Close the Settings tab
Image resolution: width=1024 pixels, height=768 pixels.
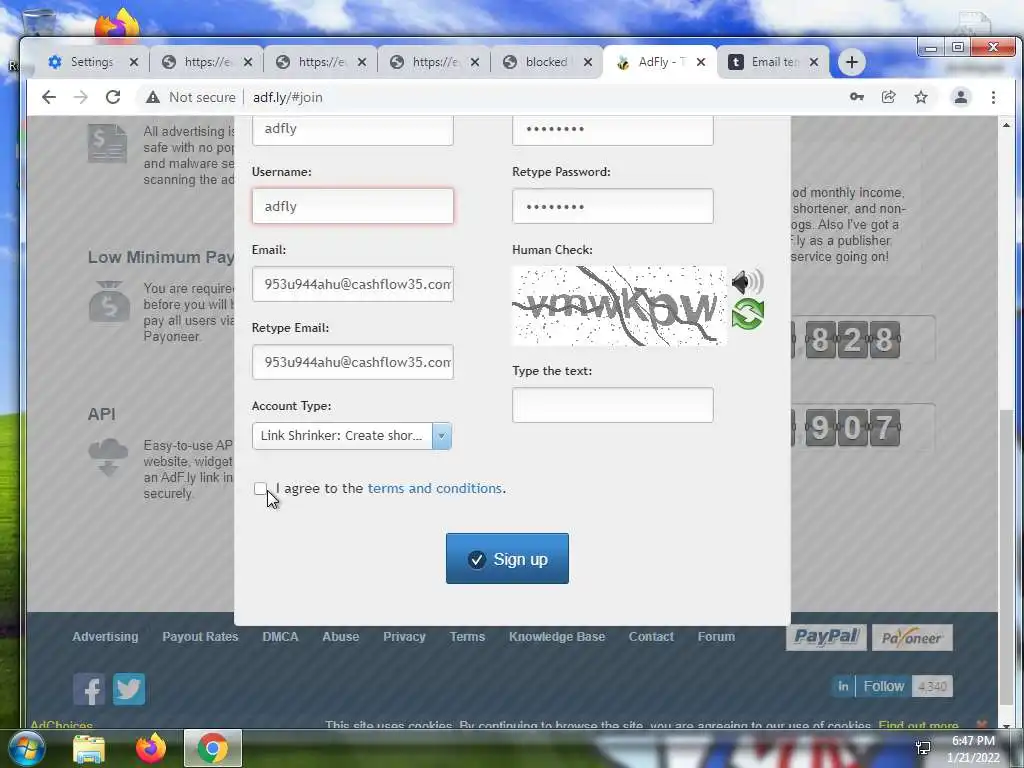[134, 62]
